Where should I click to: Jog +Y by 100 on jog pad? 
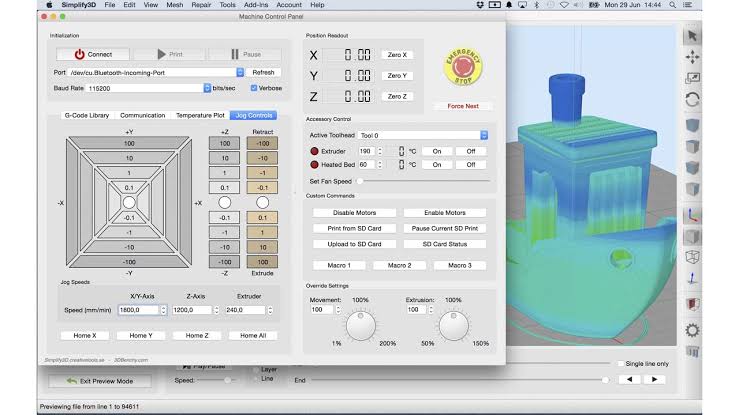(129, 143)
